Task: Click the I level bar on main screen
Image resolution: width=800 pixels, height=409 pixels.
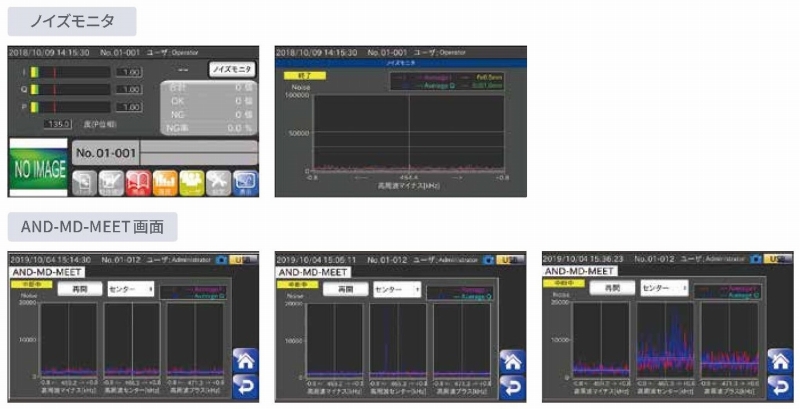Action: click(x=71, y=72)
